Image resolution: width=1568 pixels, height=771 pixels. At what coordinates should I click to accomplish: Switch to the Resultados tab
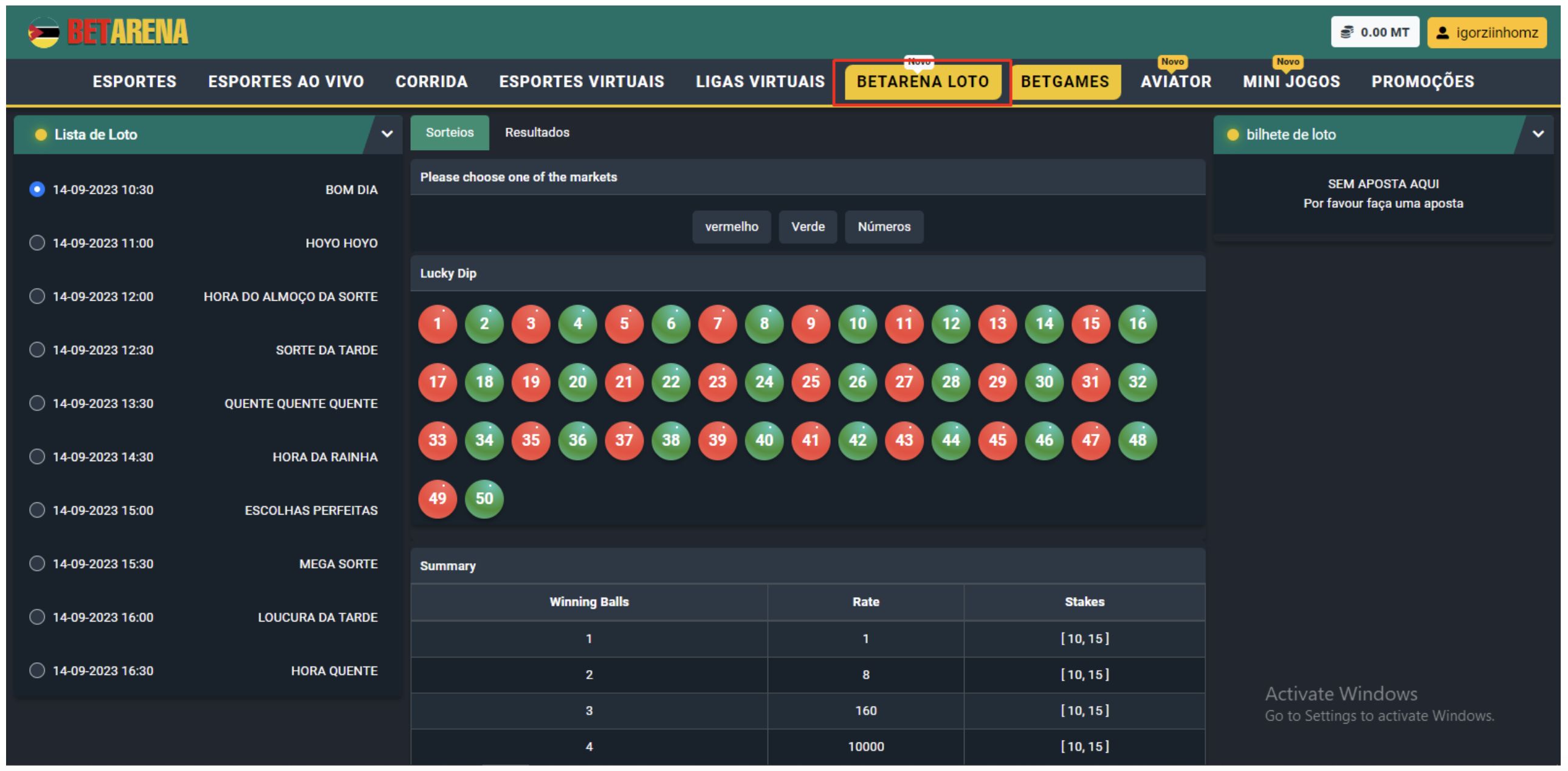click(537, 132)
